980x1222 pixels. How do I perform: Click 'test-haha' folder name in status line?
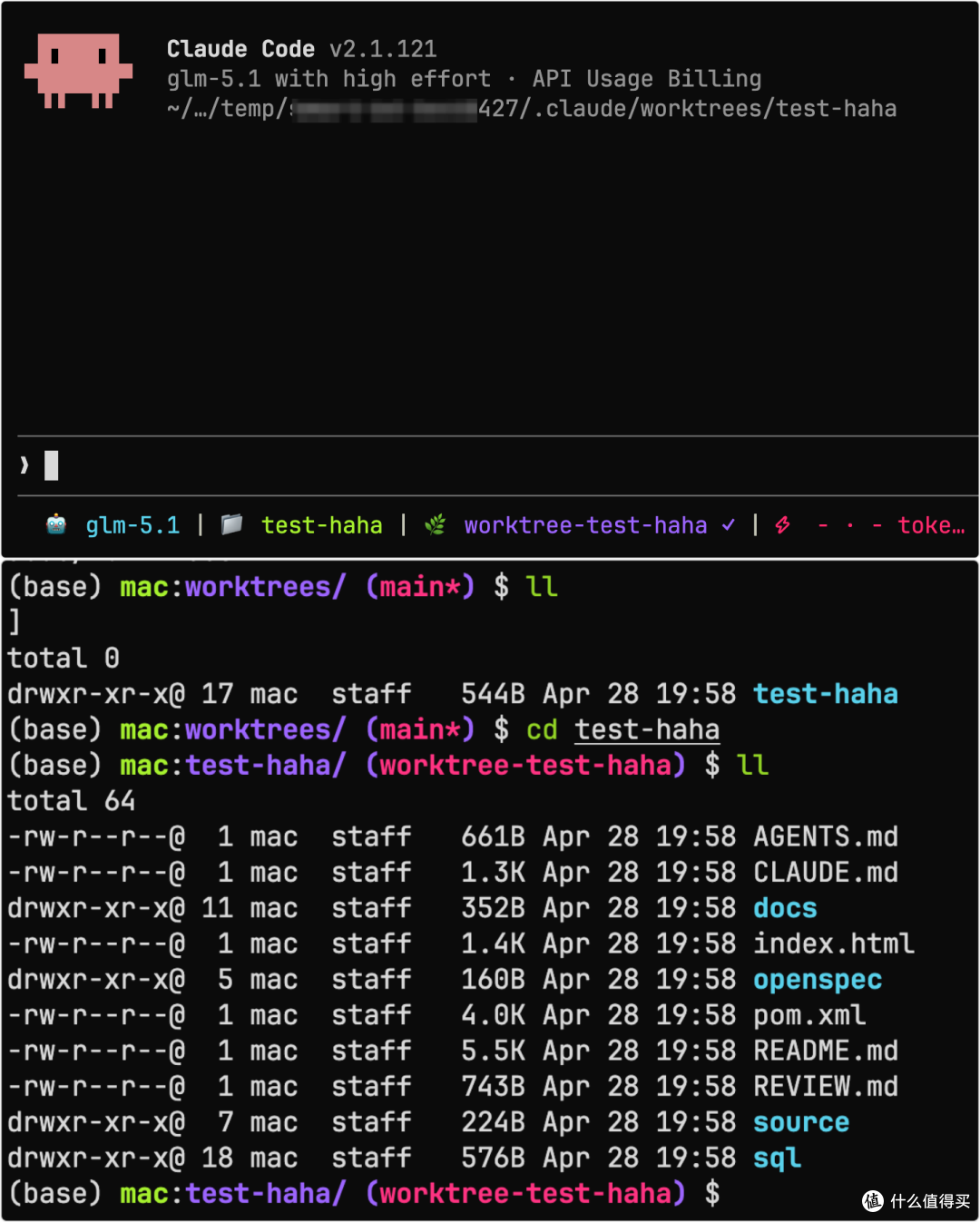[x=322, y=525]
